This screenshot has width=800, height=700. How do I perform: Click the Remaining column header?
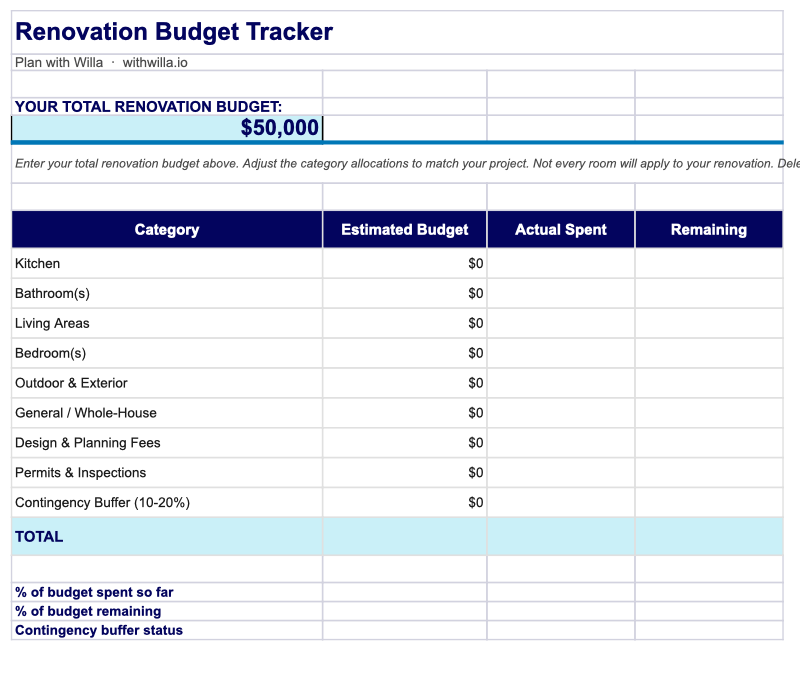[708, 230]
